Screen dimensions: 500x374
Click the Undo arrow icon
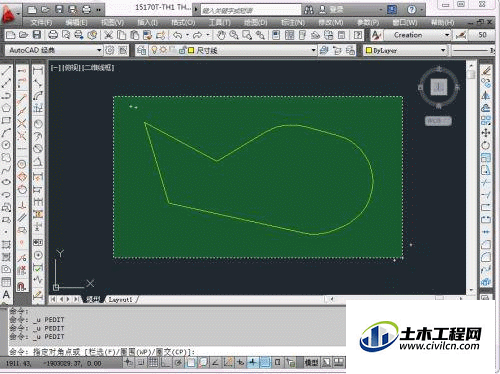click(178, 35)
